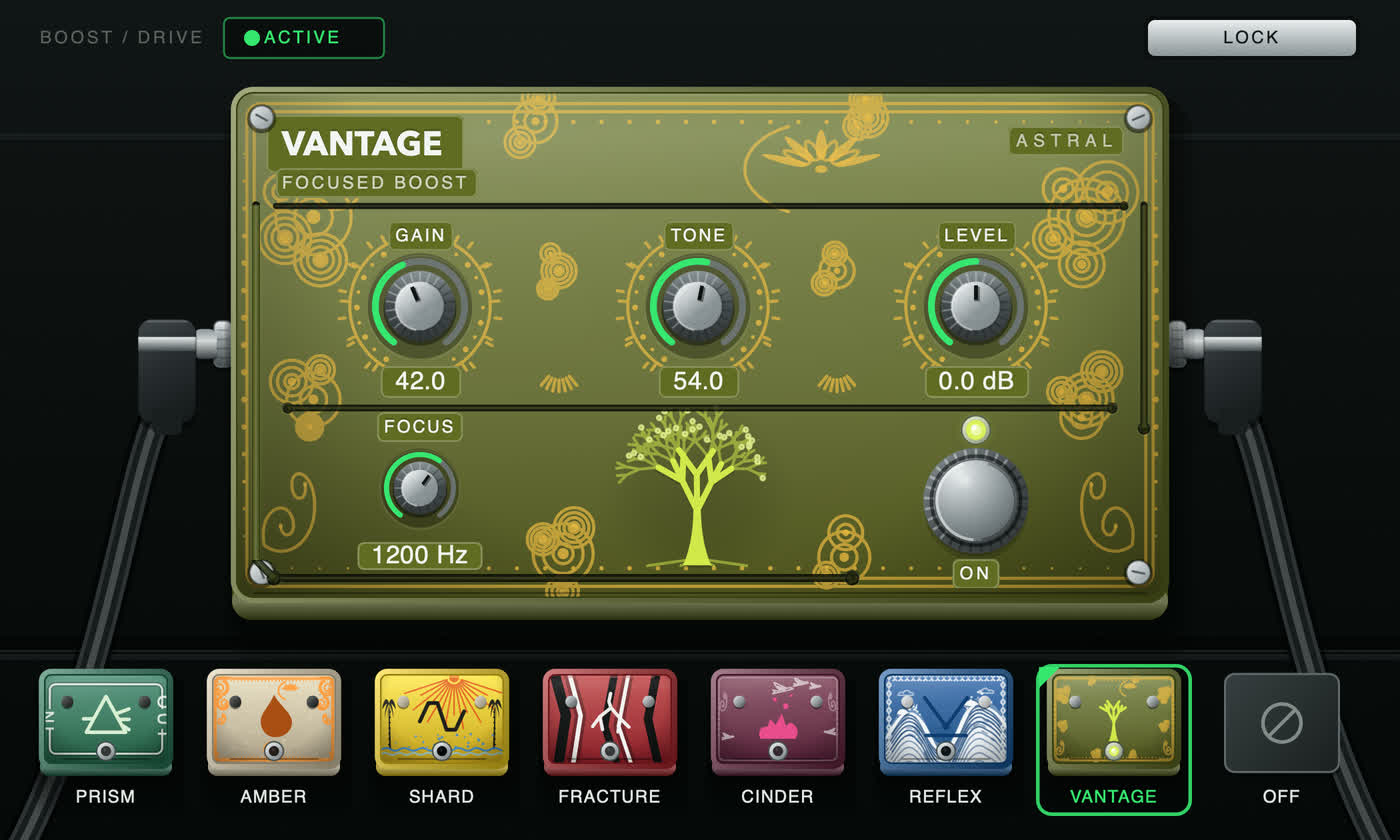
Task: Click the TONE label
Action: click(698, 236)
